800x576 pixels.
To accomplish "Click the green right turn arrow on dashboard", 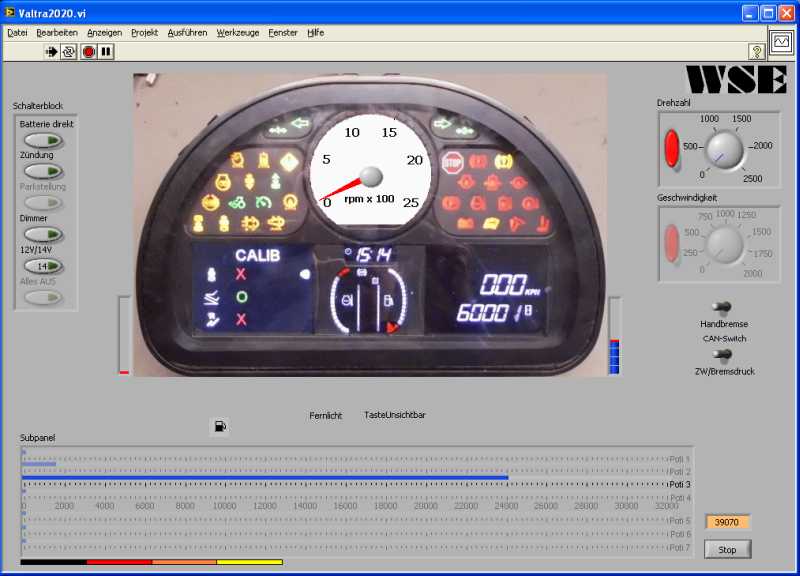I will click(x=442, y=123).
